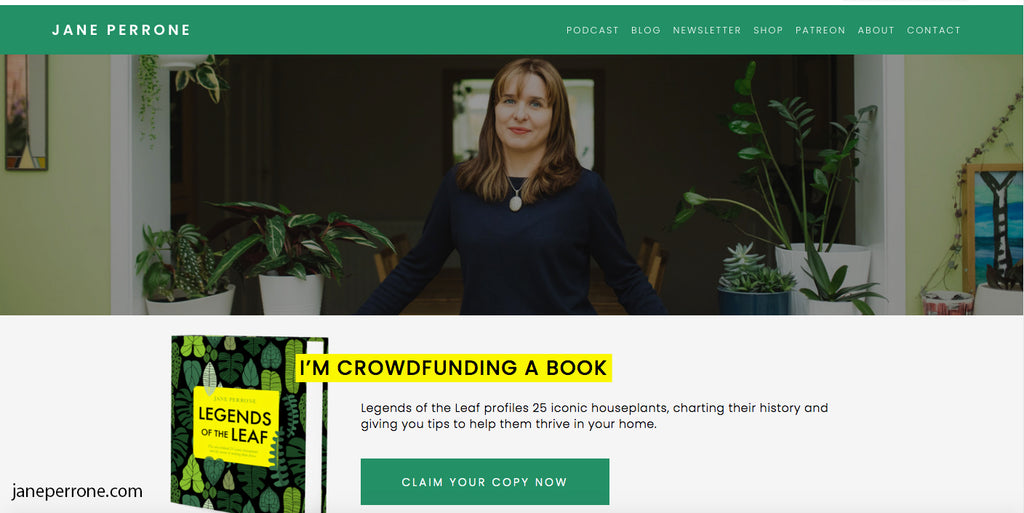Select the About menu item
Image resolution: width=1024 pixels, height=513 pixels.
coord(876,30)
